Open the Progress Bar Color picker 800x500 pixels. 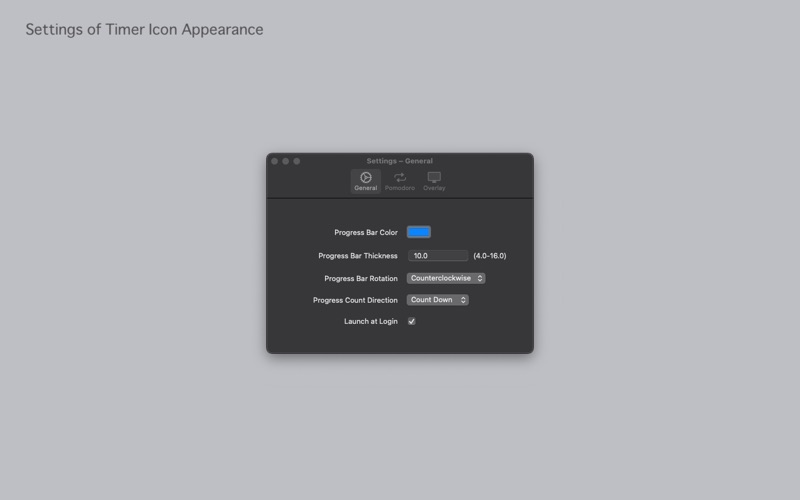click(418, 232)
